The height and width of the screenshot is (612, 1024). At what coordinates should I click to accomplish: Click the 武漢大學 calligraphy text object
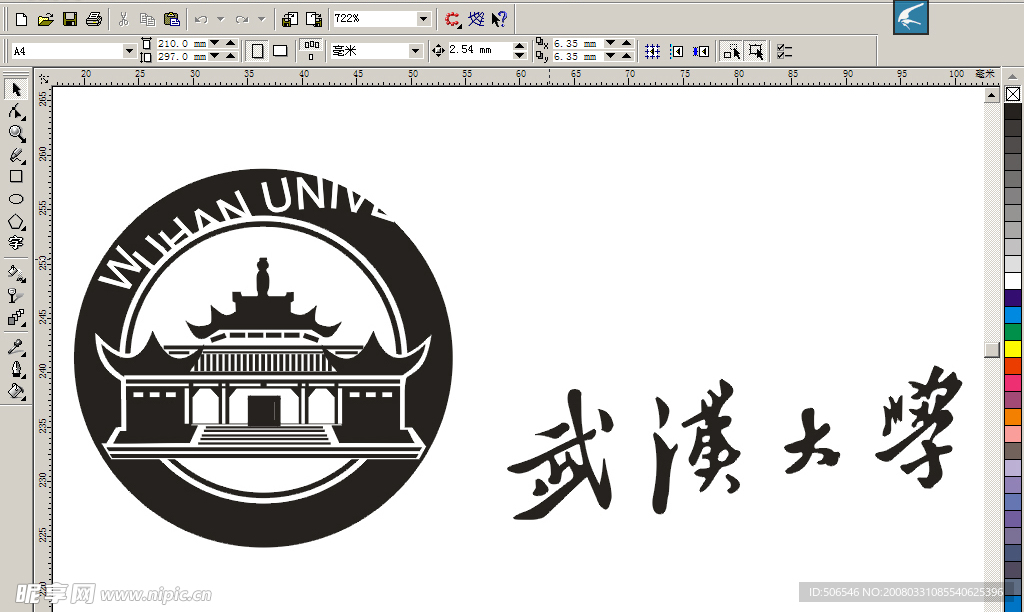tap(734, 443)
